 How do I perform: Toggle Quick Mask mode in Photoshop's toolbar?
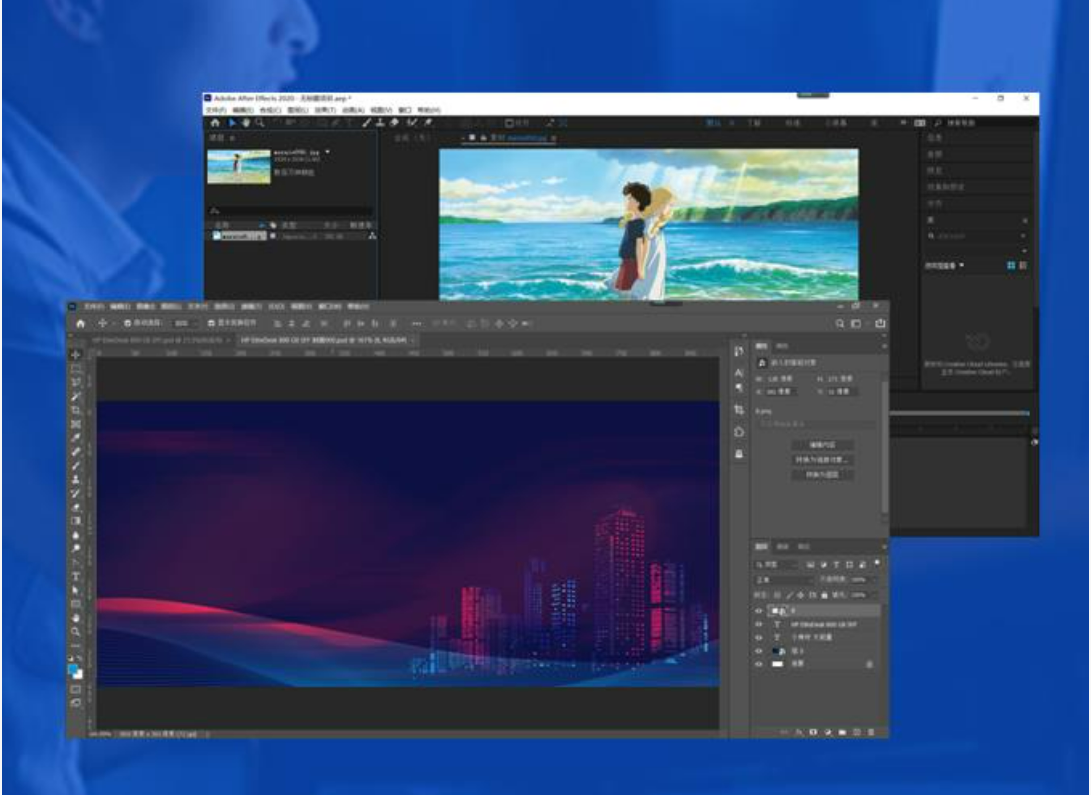tap(76, 689)
